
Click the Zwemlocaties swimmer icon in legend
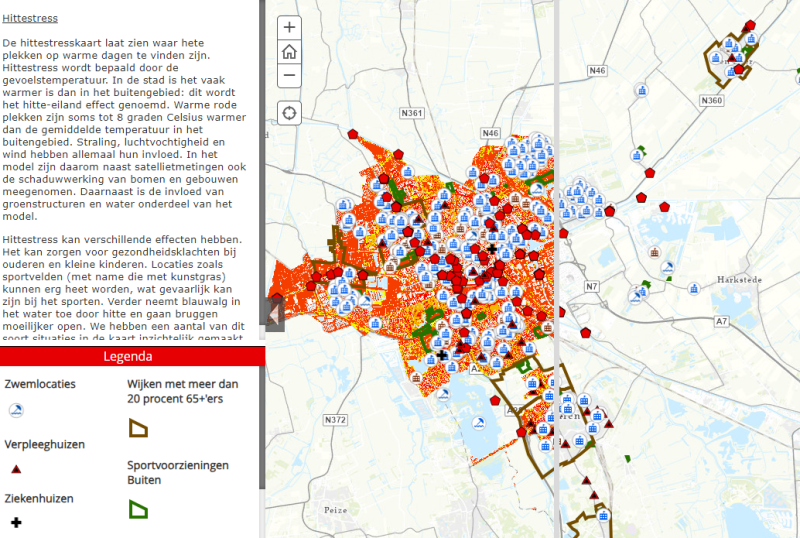pos(16,410)
